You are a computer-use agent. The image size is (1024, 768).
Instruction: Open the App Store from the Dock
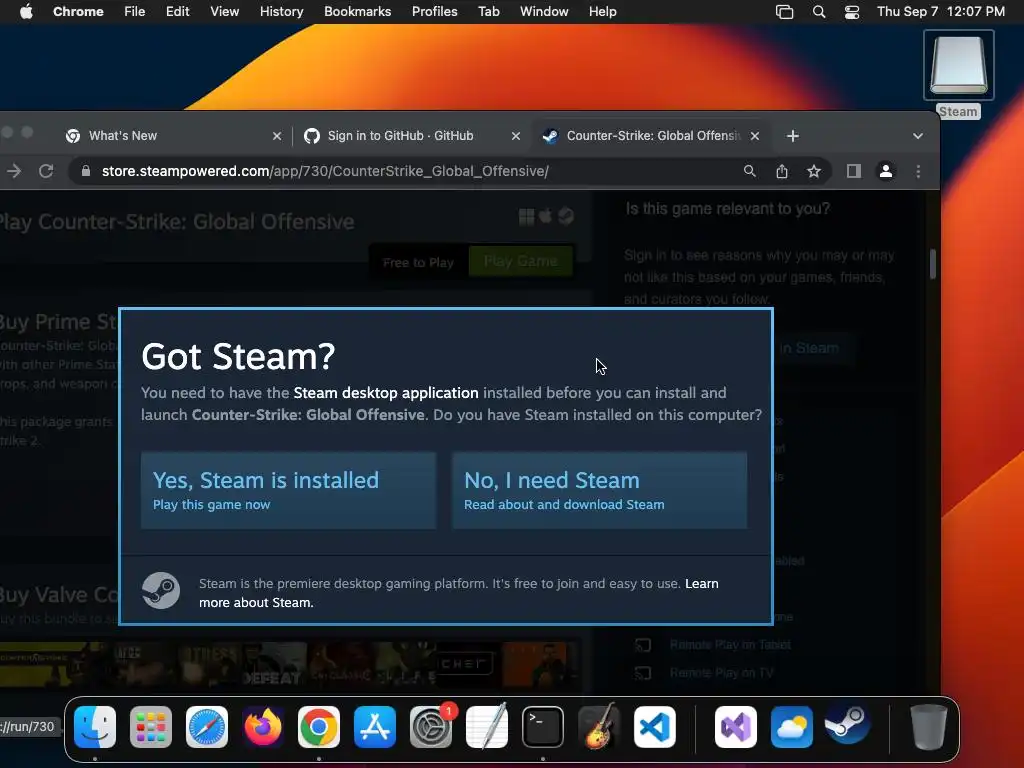click(x=375, y=727)
